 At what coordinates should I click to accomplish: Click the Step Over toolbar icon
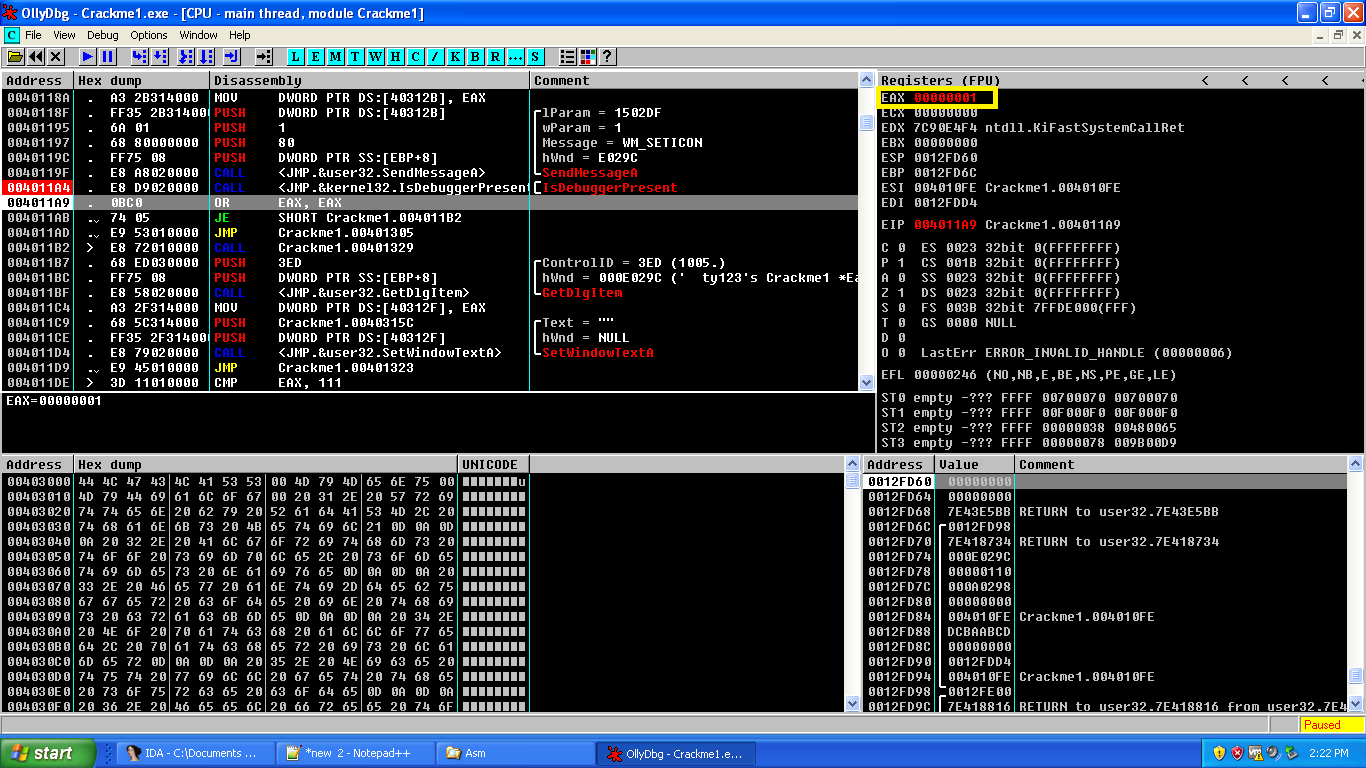[x=160, y=57]
